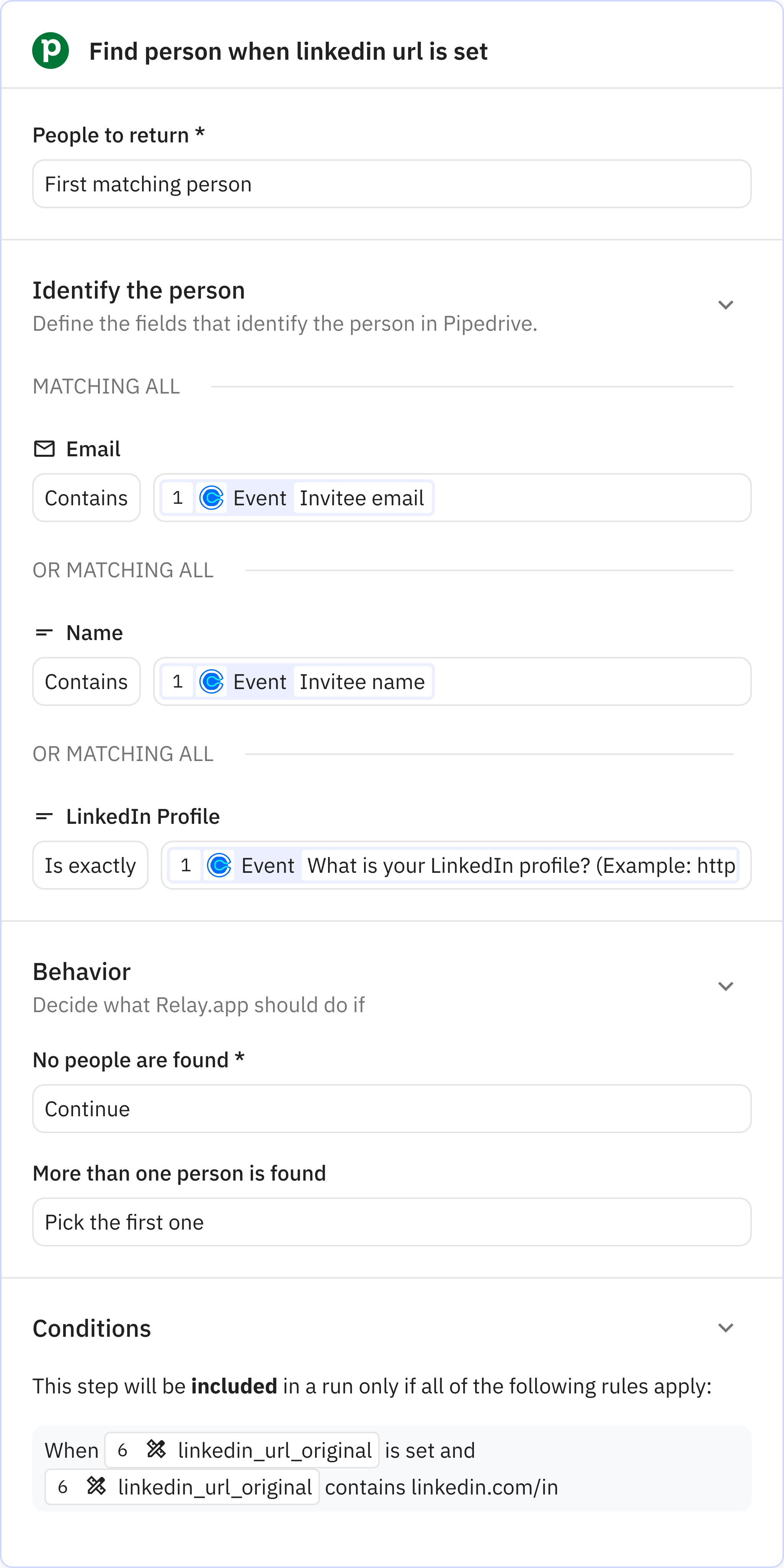The height and width of the screenshot is (1568, 784).
Task: Click the 'Identify the person' heading
Action: click(139, 290)
